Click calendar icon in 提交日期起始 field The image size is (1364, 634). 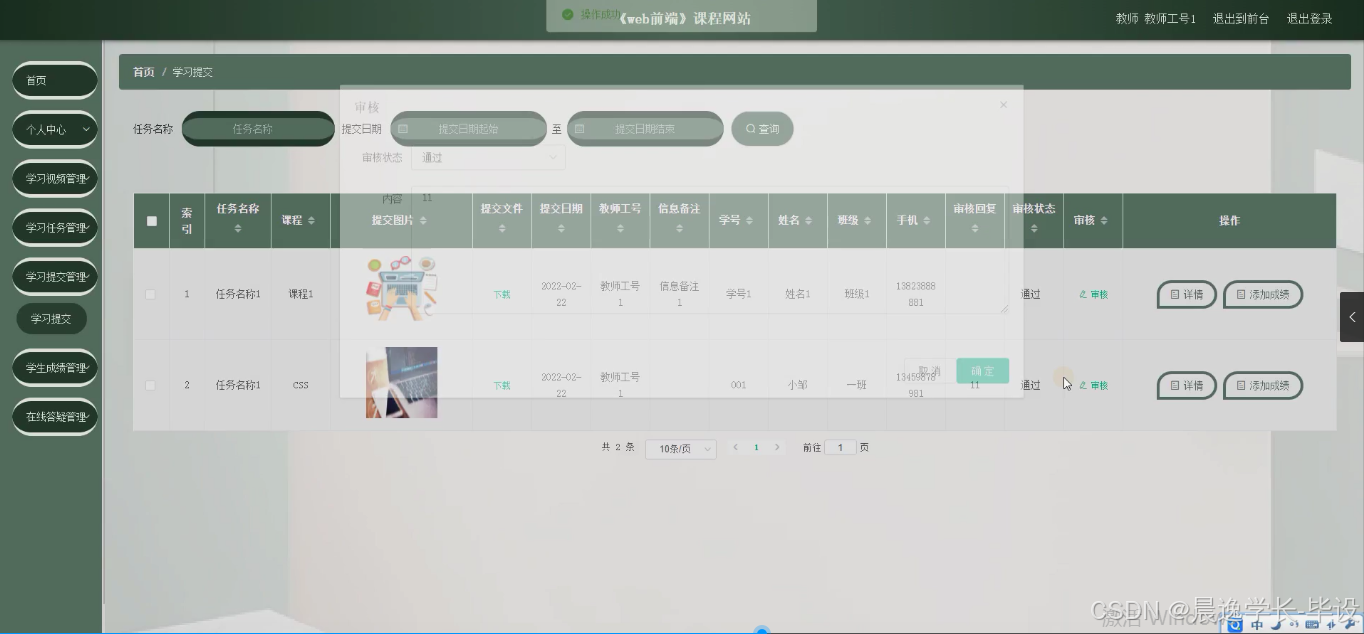(403, 129)
